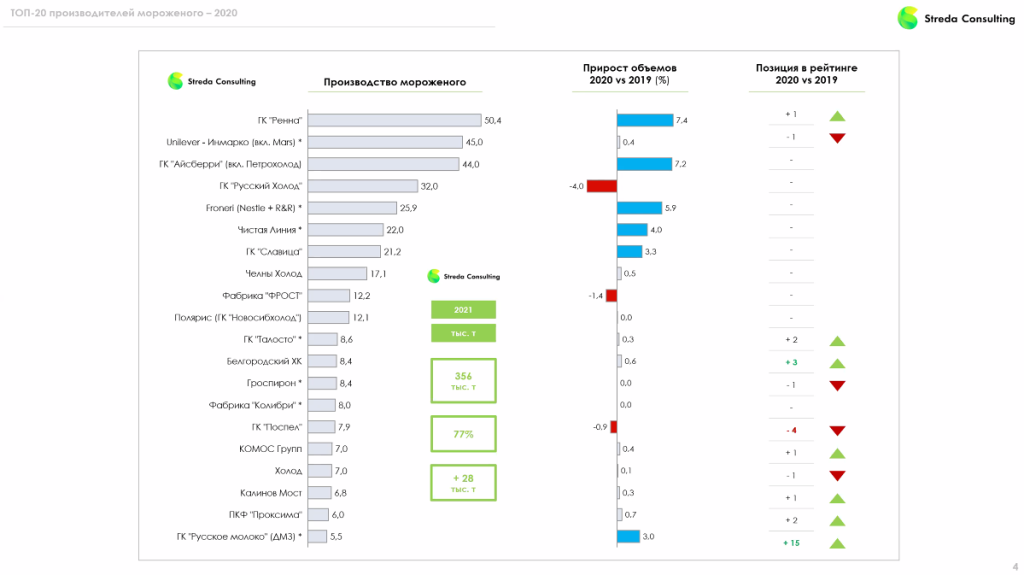
Task: Click the green up arrow in the ПКФ "Проксима" row
Action: click(x=837, y=521)
